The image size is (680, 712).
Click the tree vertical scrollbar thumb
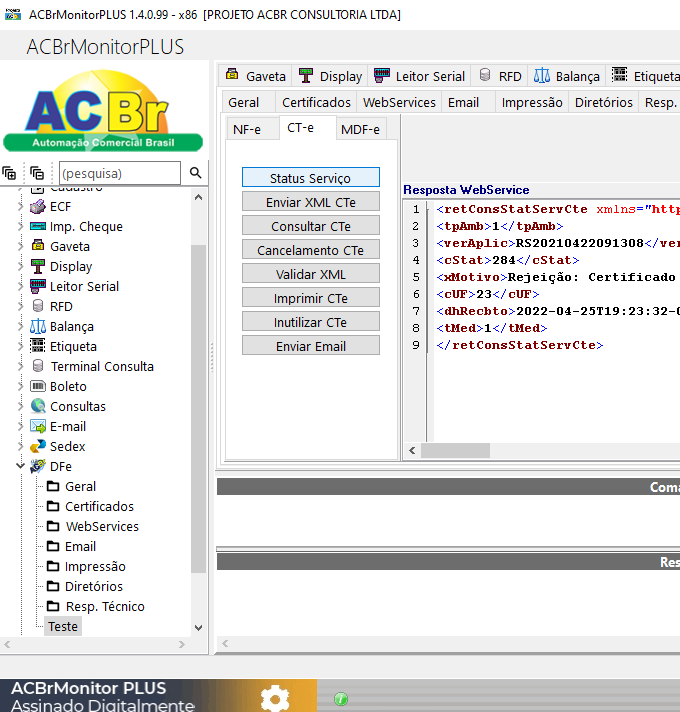198,409
